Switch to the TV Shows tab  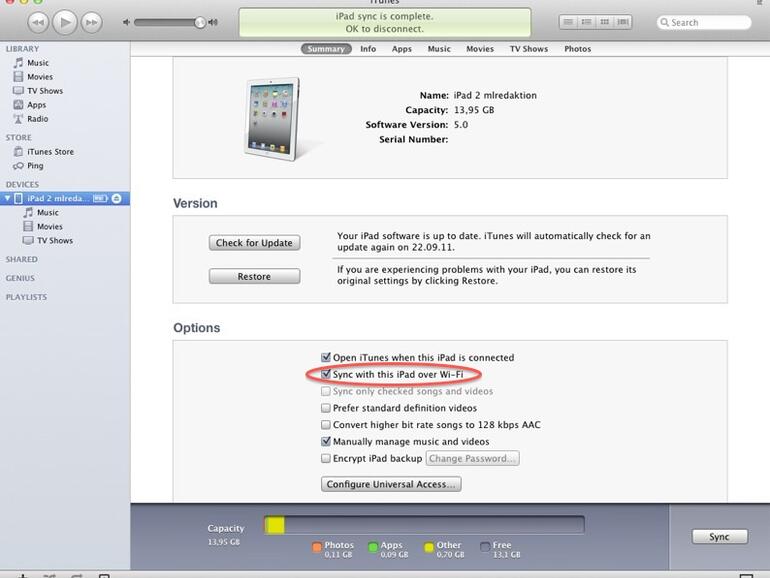point(529,49)
